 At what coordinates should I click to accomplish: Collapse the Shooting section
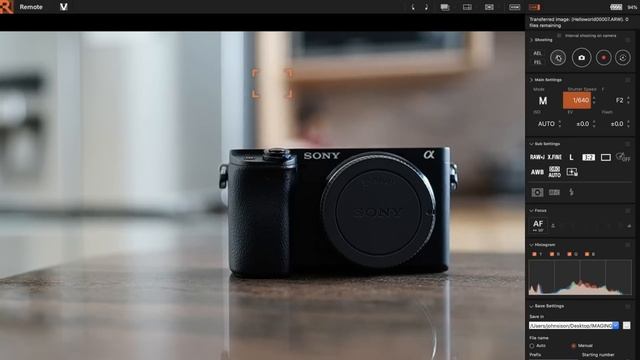click(x=531, y=40)
